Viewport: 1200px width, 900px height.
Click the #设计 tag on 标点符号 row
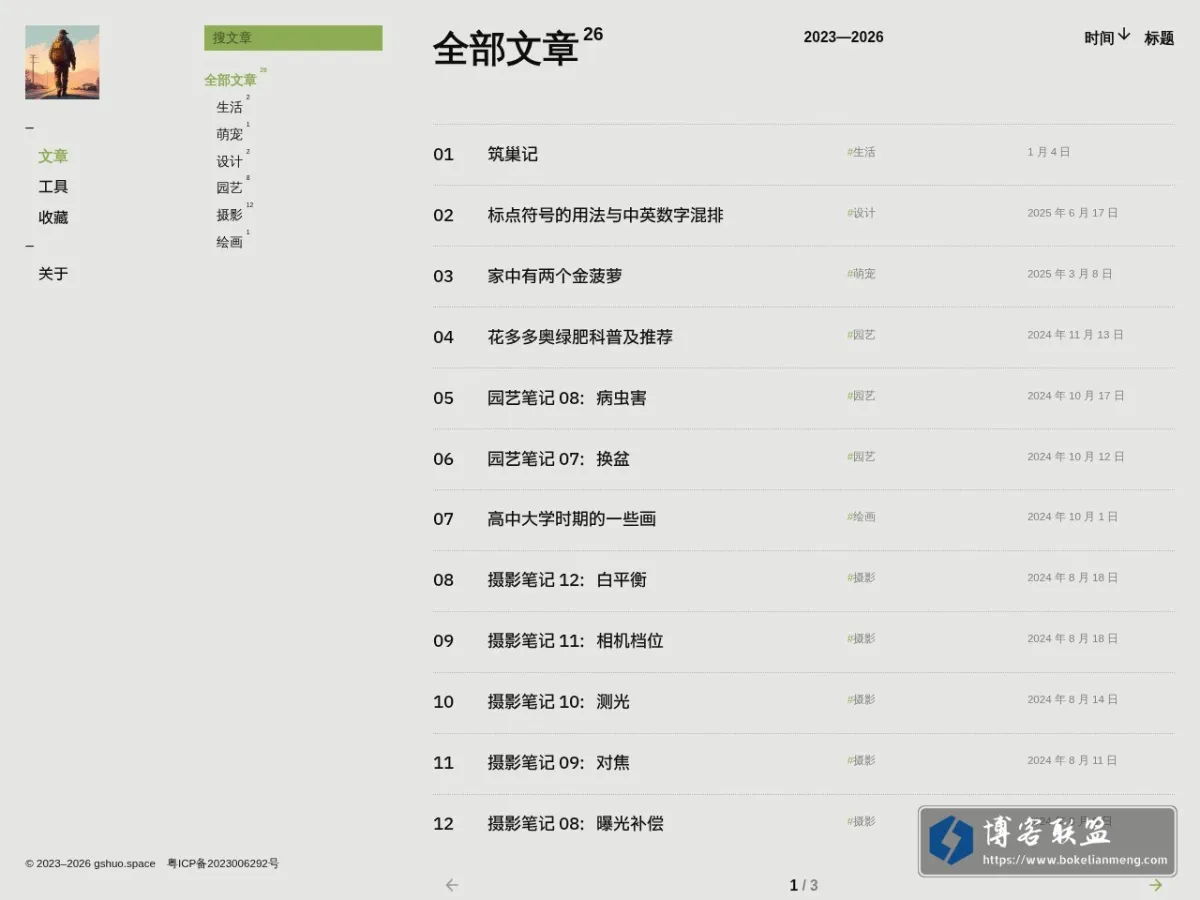(x=861, y=213)
